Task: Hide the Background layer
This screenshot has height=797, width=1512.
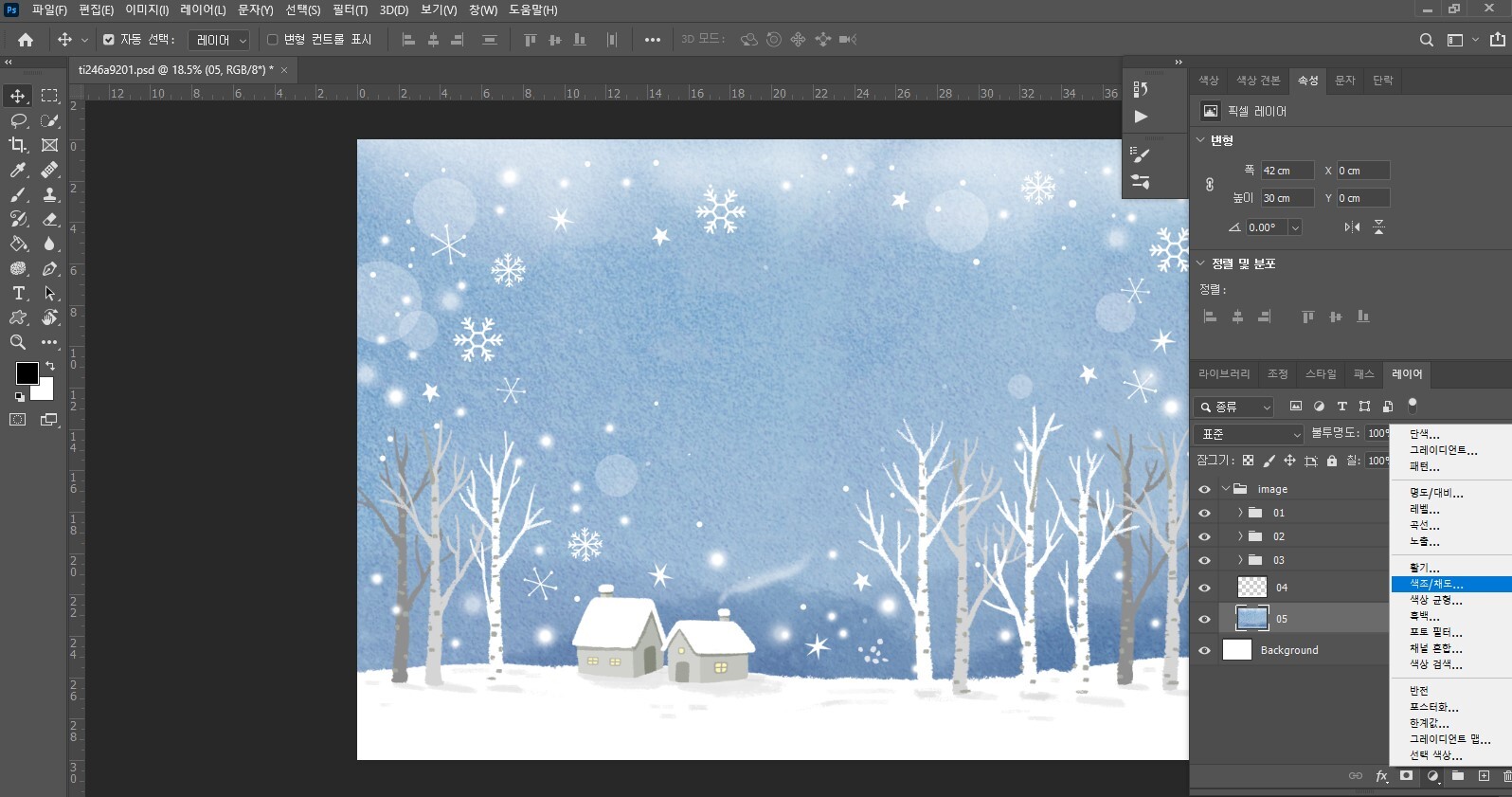Action: [1205, 651]
